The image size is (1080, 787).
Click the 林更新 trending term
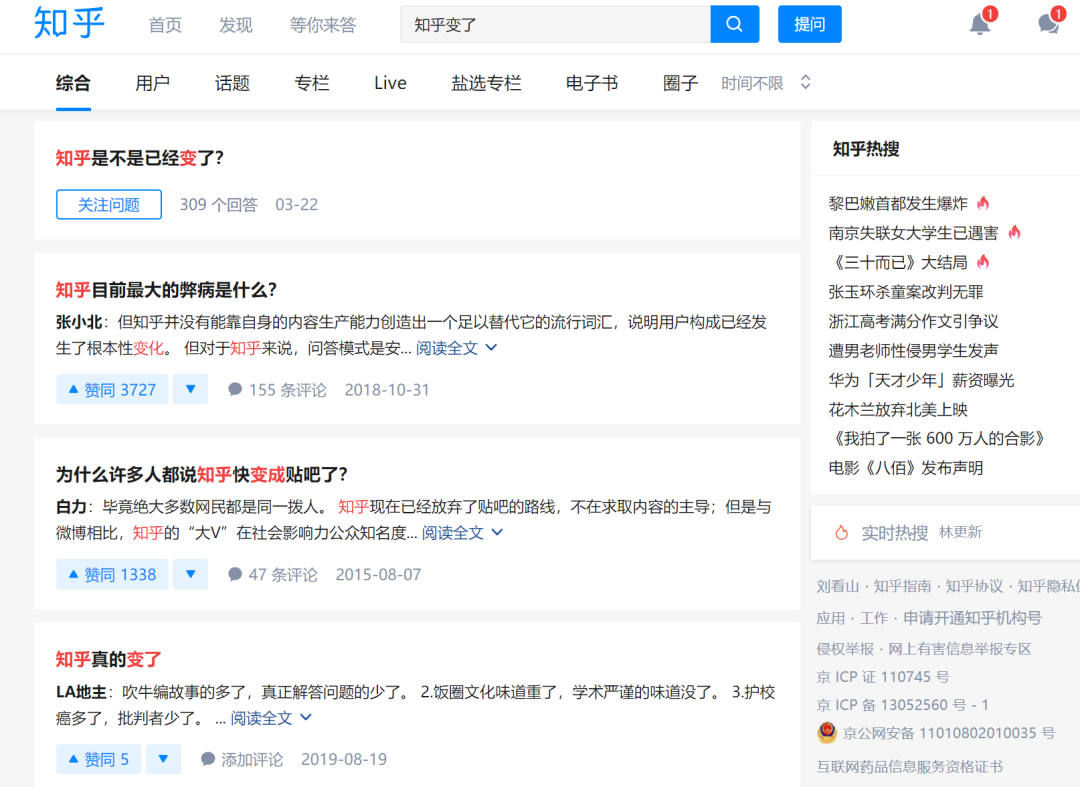point(960,532)
